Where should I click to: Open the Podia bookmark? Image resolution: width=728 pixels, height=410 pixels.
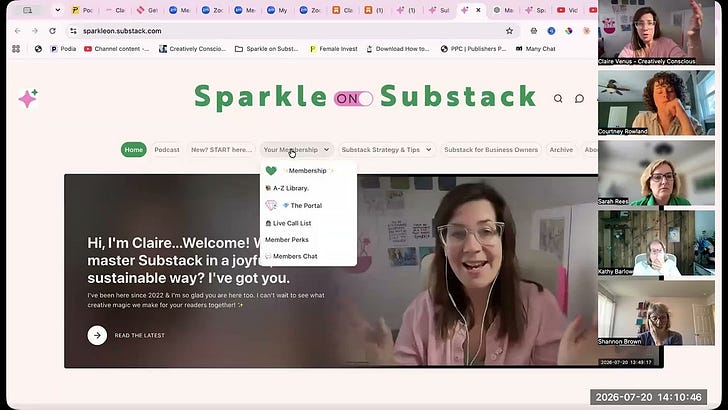(x=63, y=49)
